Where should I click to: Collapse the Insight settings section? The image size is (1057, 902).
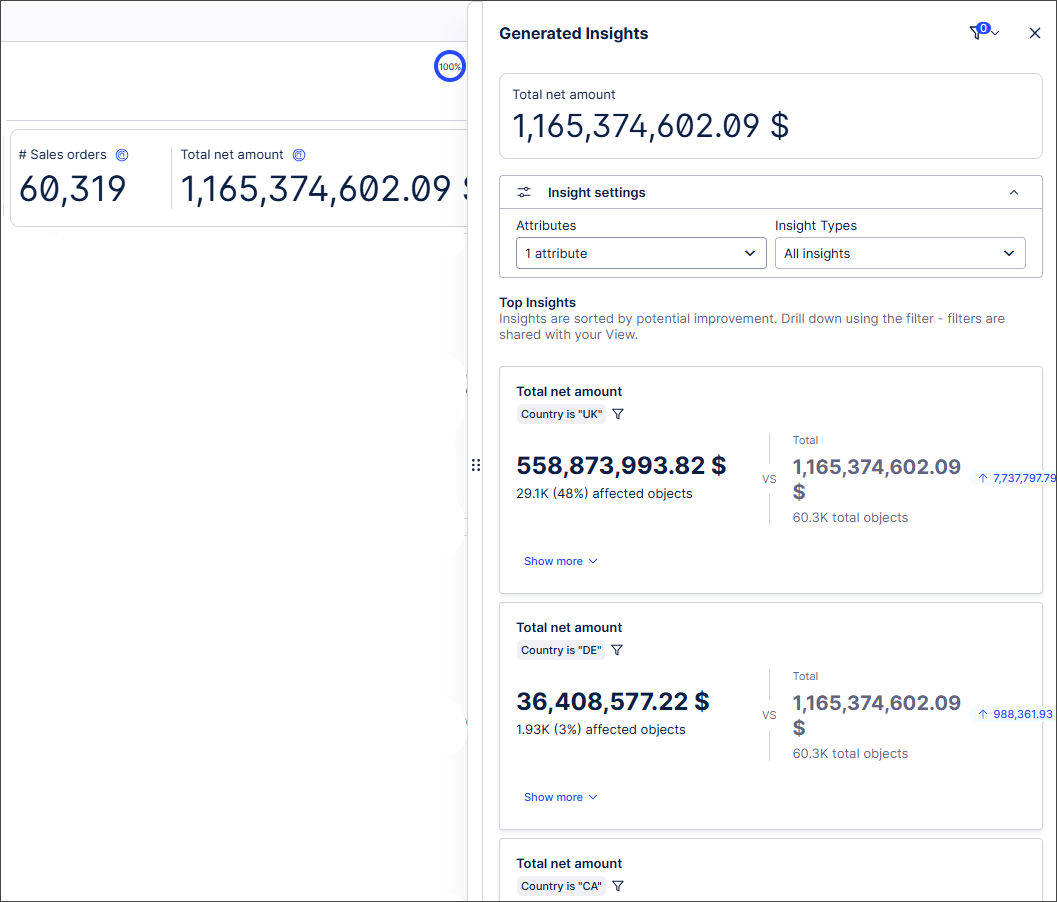click(x=1014, y=193)
